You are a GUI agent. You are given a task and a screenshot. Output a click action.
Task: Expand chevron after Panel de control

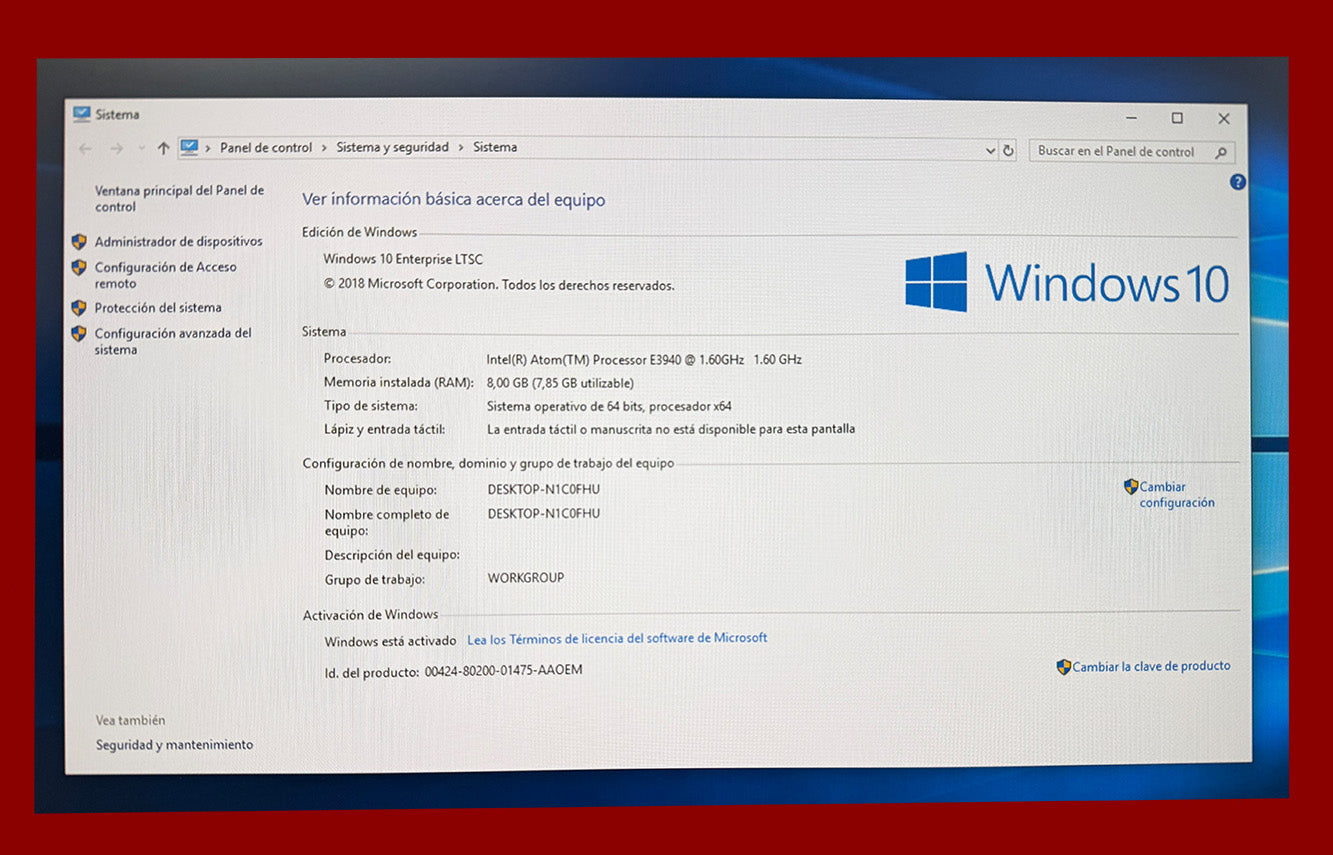(x=324, y=148)
